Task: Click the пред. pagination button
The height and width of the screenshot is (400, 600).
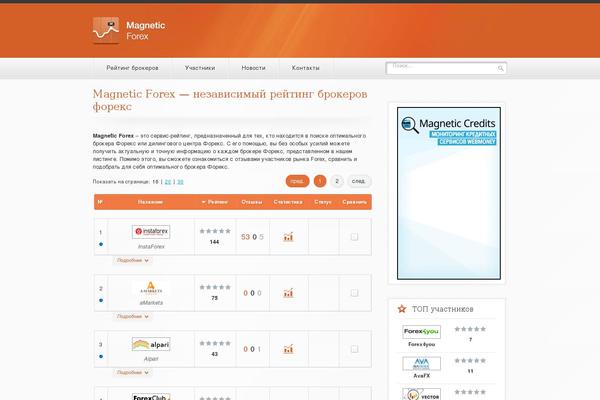Action: (297, 181)
